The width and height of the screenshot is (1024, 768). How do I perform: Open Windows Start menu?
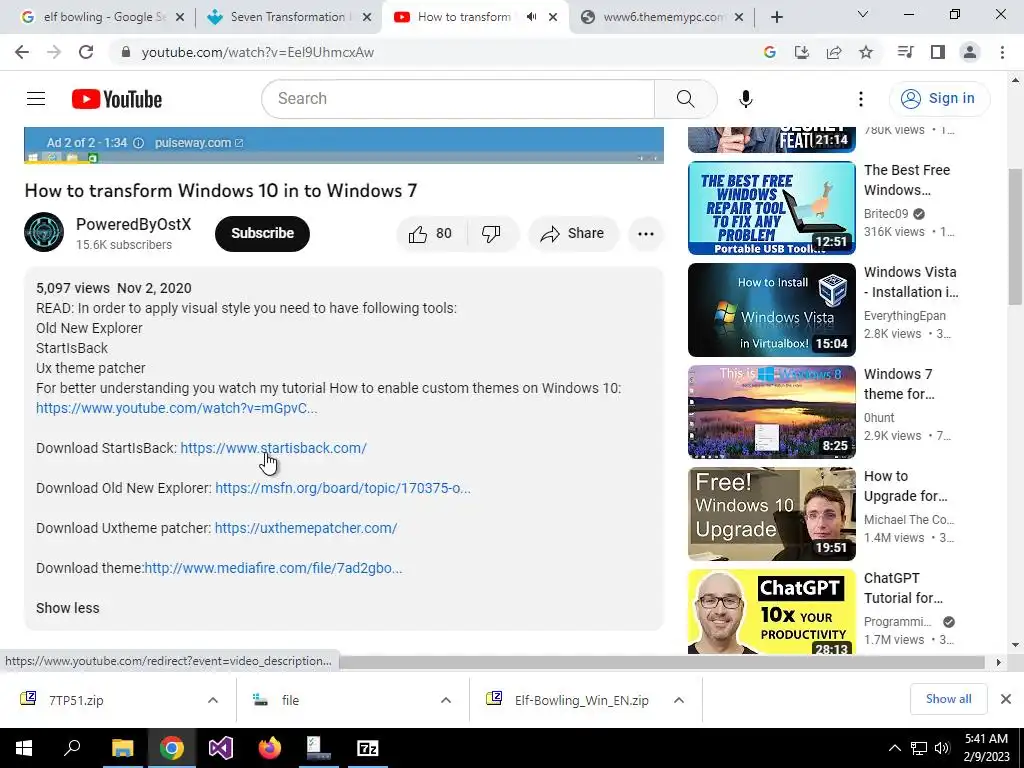[24, 748]
